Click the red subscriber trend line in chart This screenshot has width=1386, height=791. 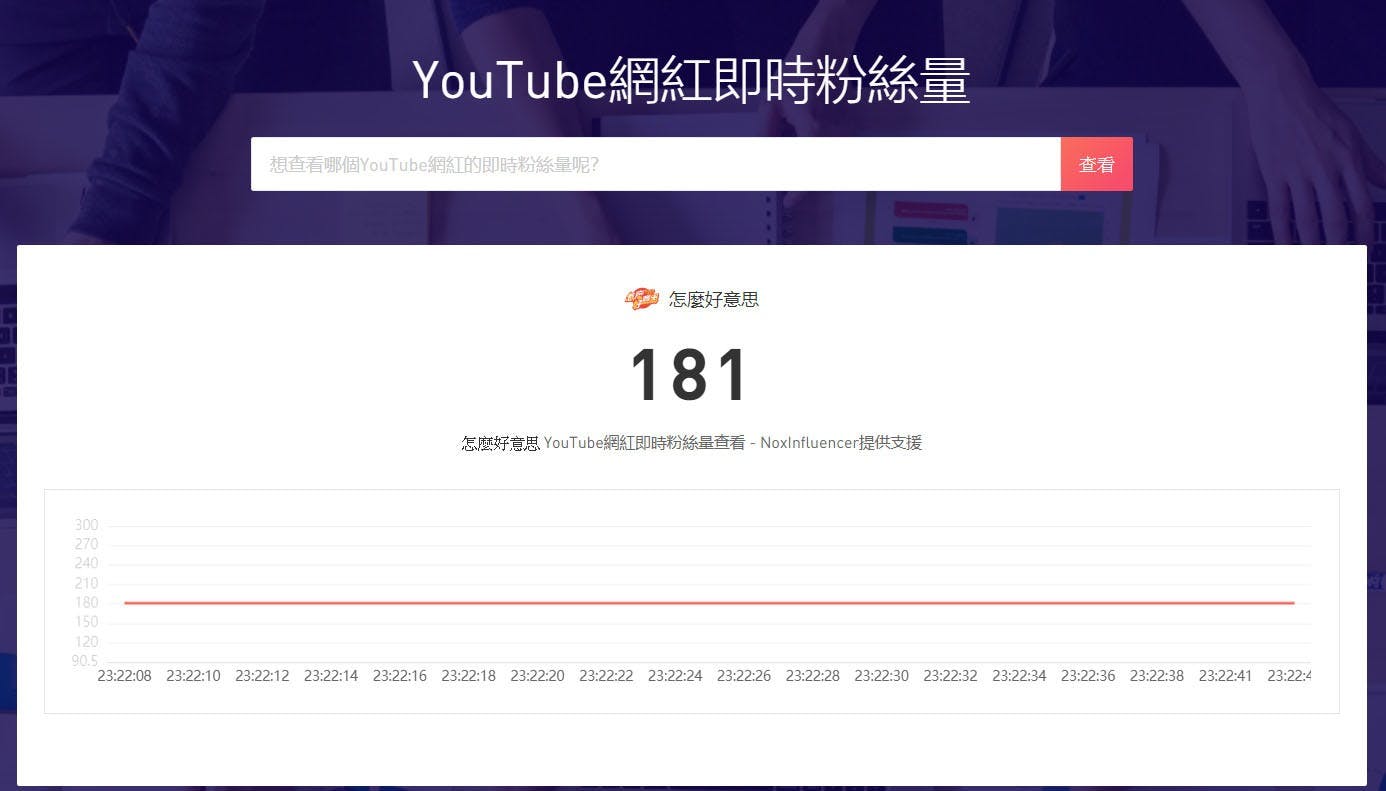[709, 603]
